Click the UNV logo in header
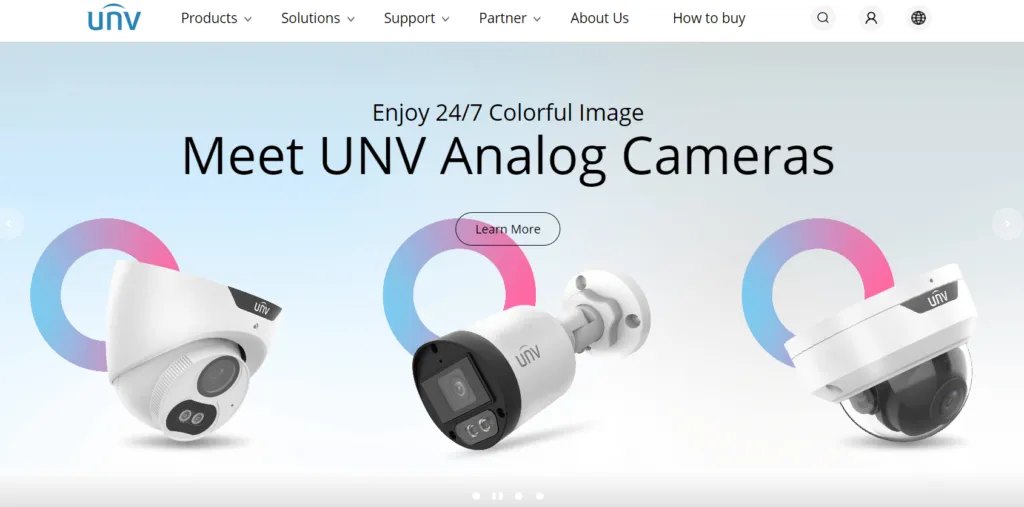 pos(114,18)
